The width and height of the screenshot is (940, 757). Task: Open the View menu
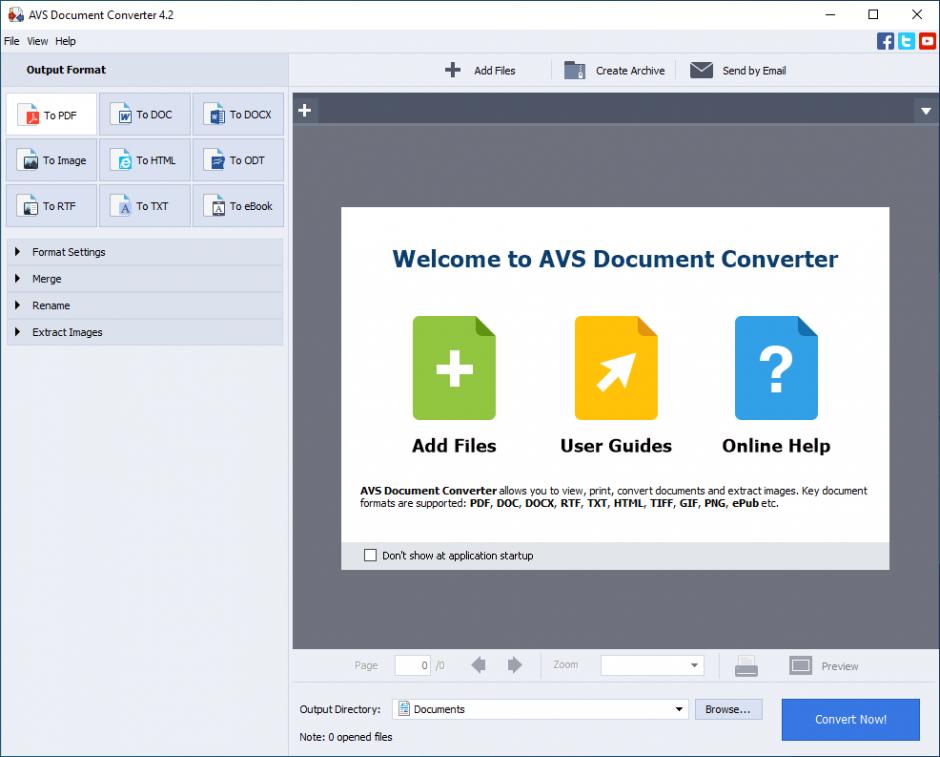[37, 41]
